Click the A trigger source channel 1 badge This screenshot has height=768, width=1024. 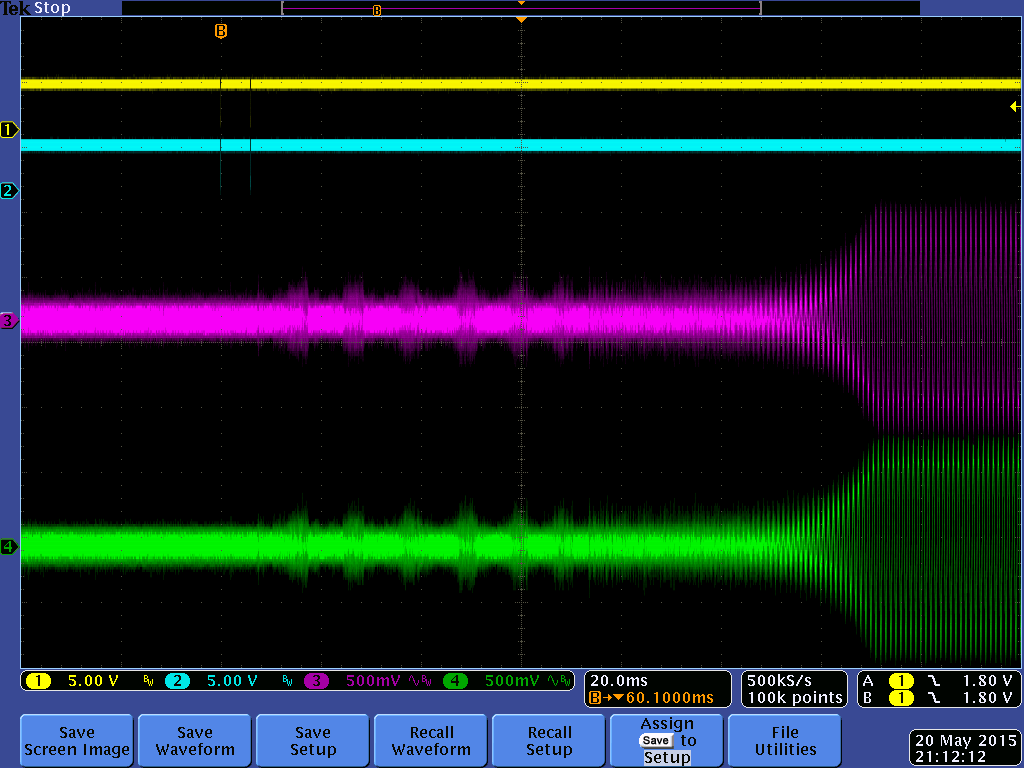pos(901,681)
